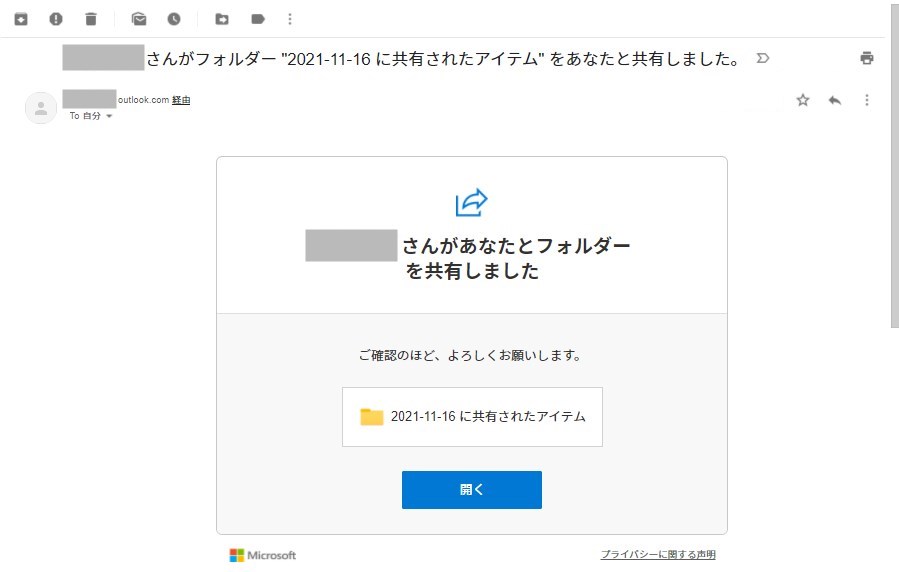Open the shared folder 2021-11-16 に共有されたアイテム
The width and height of the screenshot is (899, 572).
(x=472, y=417)
